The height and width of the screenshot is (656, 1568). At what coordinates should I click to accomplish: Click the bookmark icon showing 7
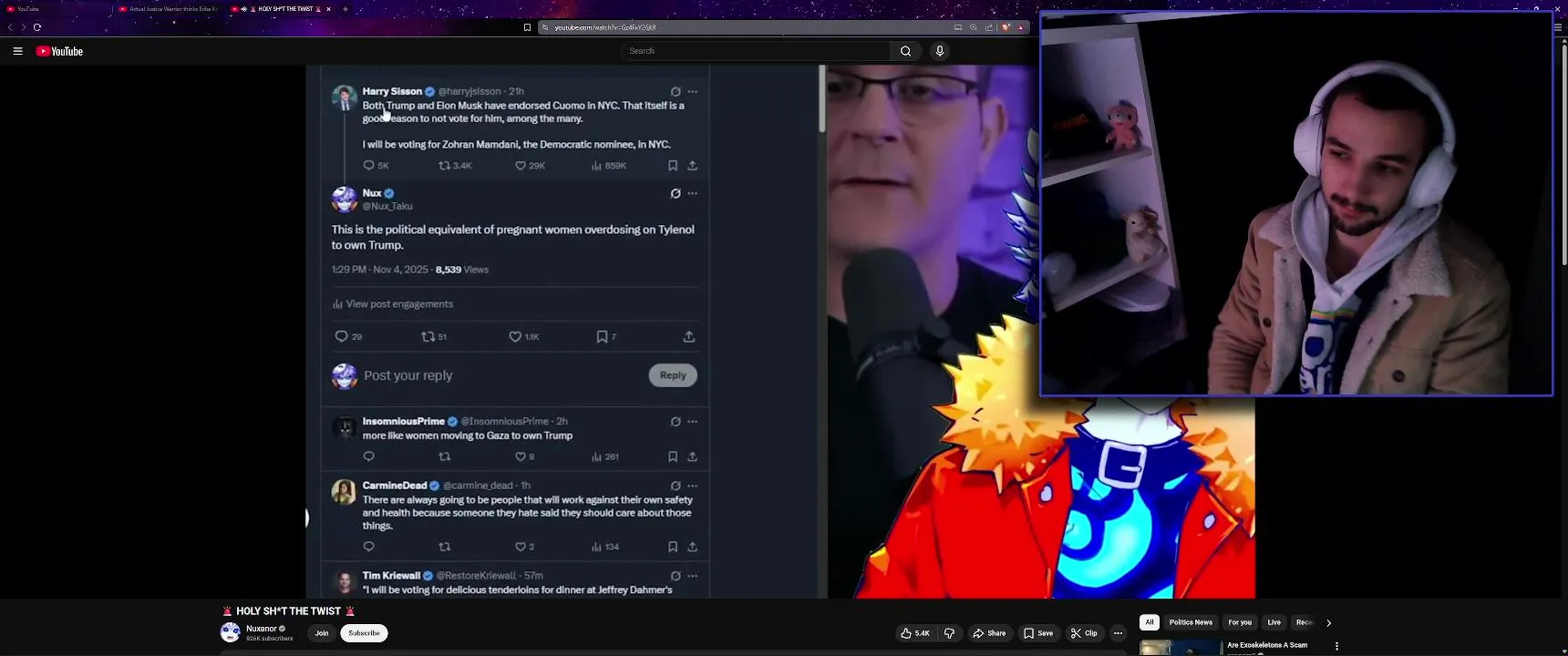[602, 337]
